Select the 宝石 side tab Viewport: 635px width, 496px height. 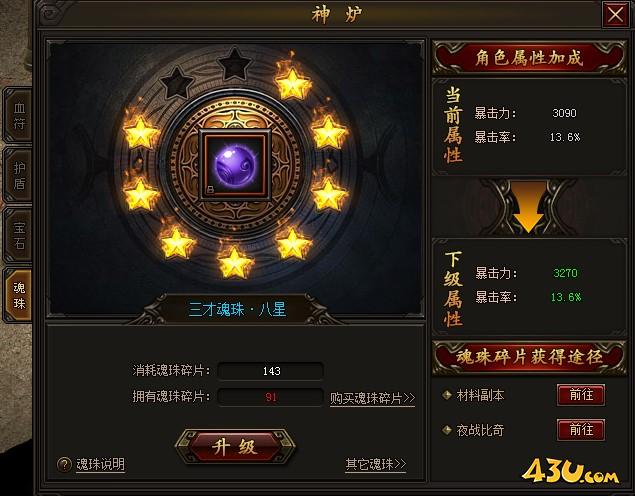click(x=19, y=235)
